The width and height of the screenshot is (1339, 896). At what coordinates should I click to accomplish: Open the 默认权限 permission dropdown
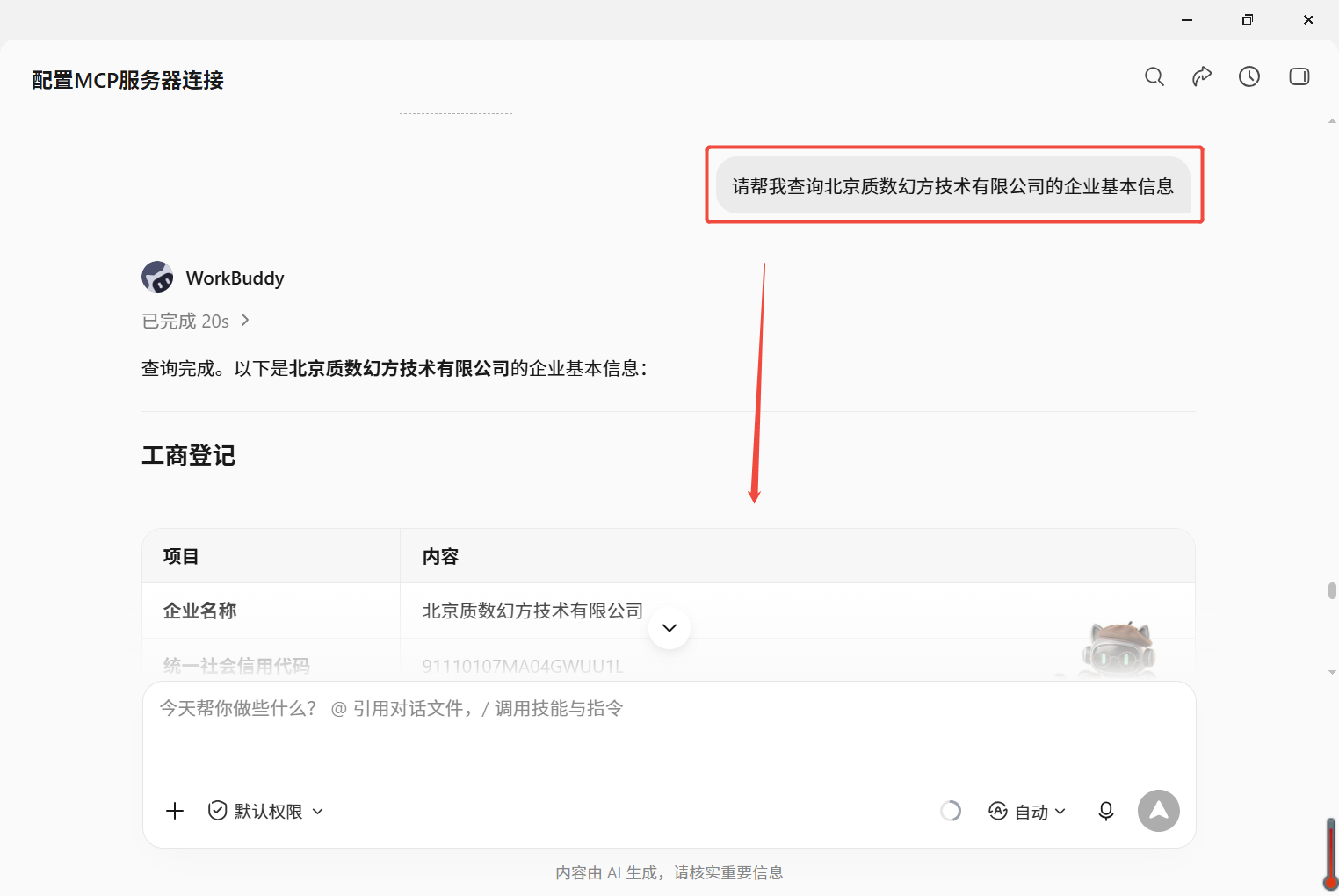point(266,811)
